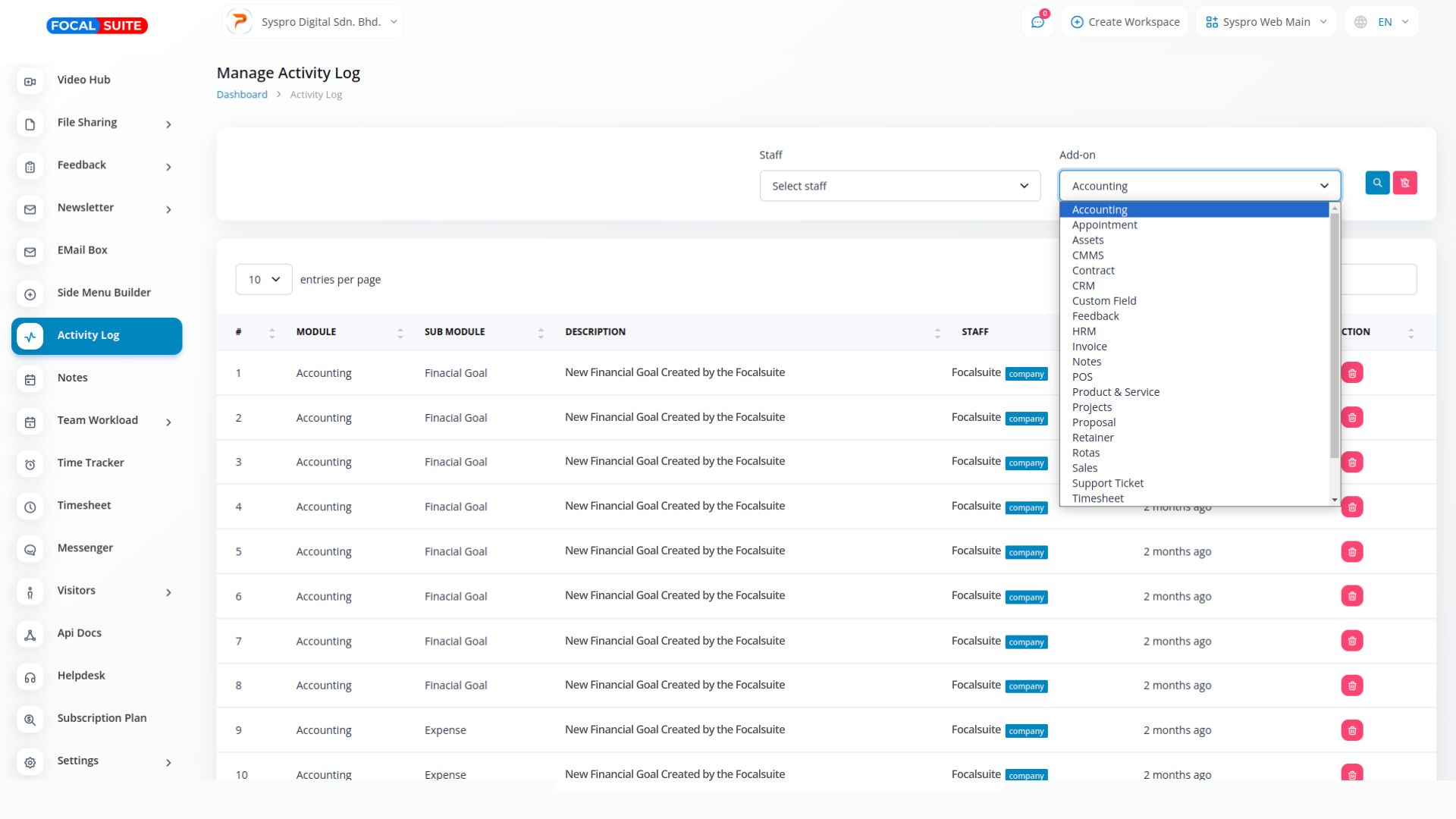Open Api Docs in the sidebar
Screen dimensions: 1456x819
(79, 632)
